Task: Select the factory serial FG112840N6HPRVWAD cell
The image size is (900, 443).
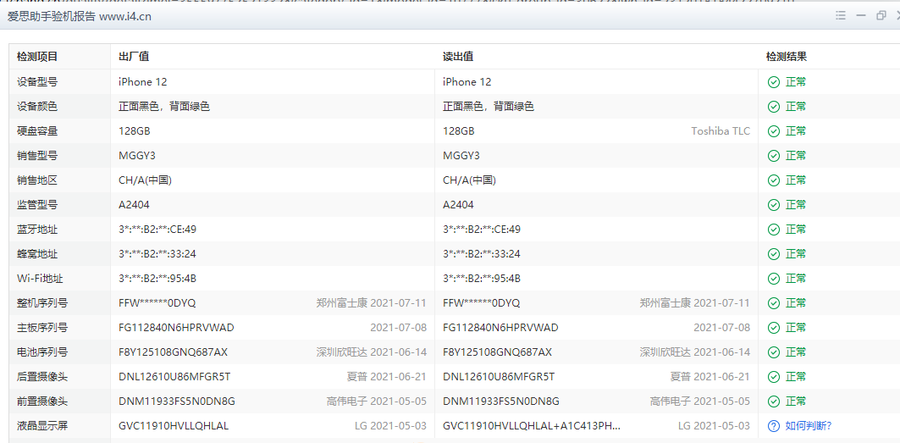Action: (175, 328)
